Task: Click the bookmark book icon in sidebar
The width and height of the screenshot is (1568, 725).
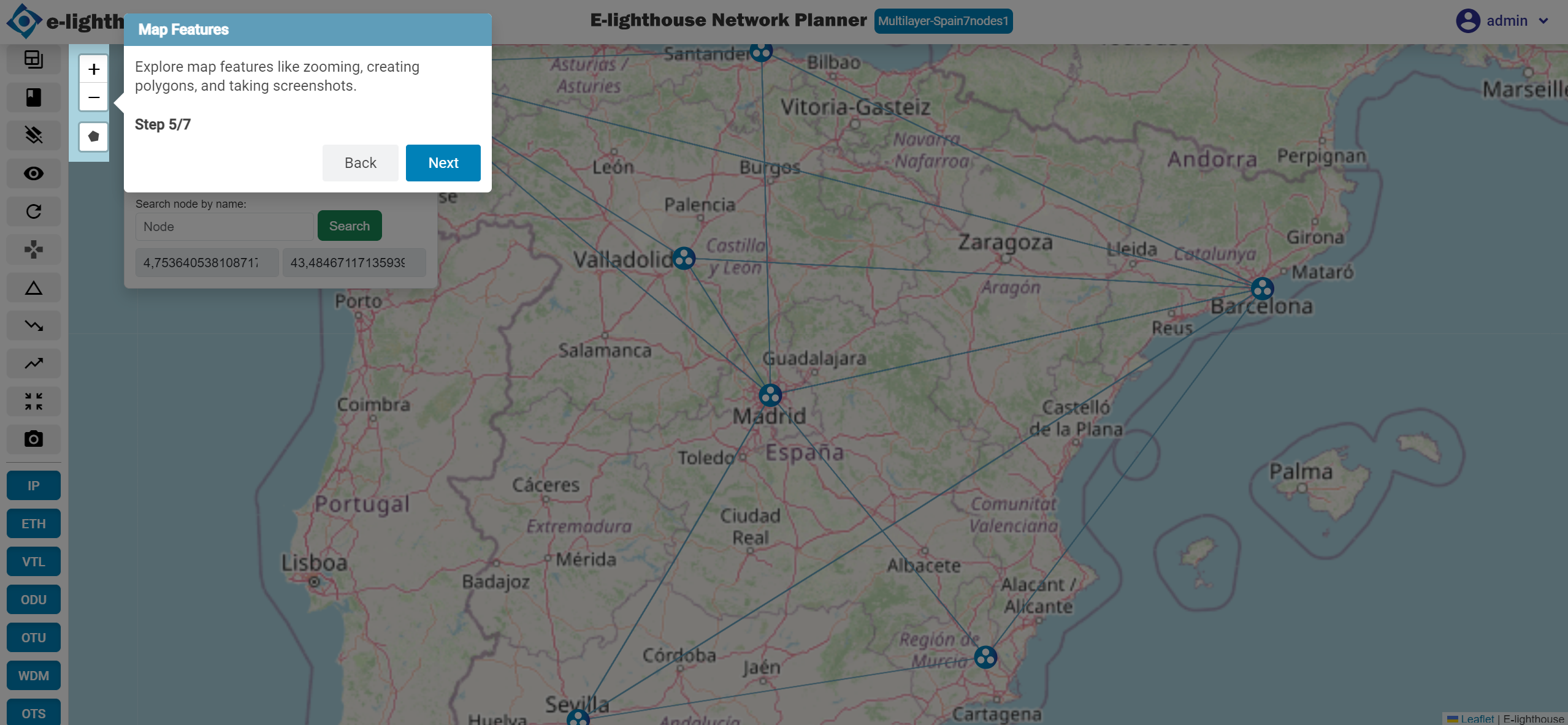Action: coord(34,97)
